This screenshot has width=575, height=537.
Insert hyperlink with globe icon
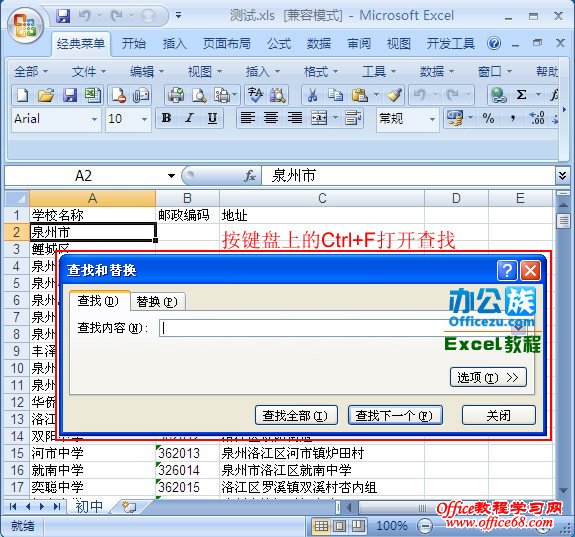click(x=498, y=95)
